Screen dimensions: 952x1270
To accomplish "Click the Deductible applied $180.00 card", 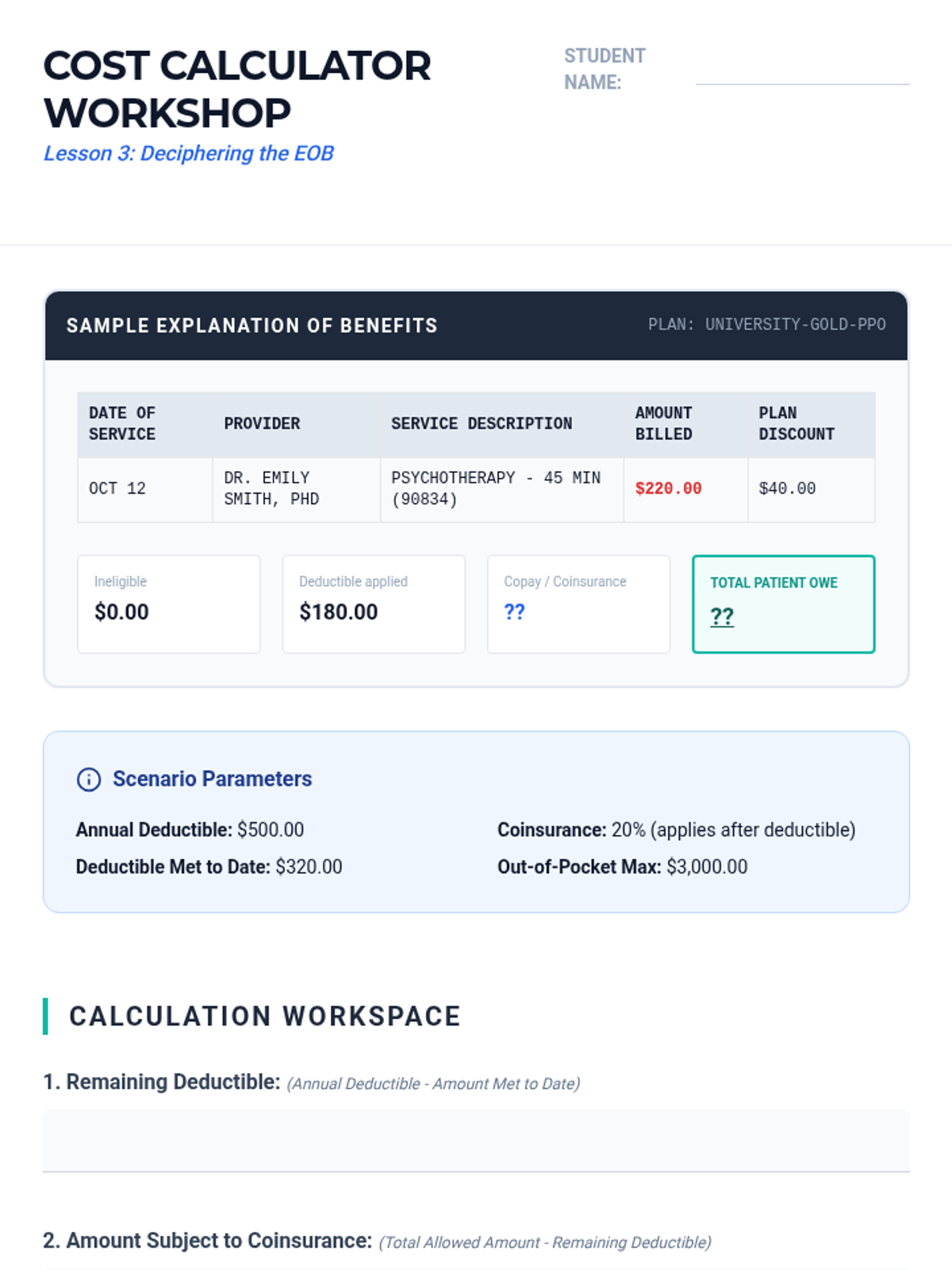I will [374, 604].
